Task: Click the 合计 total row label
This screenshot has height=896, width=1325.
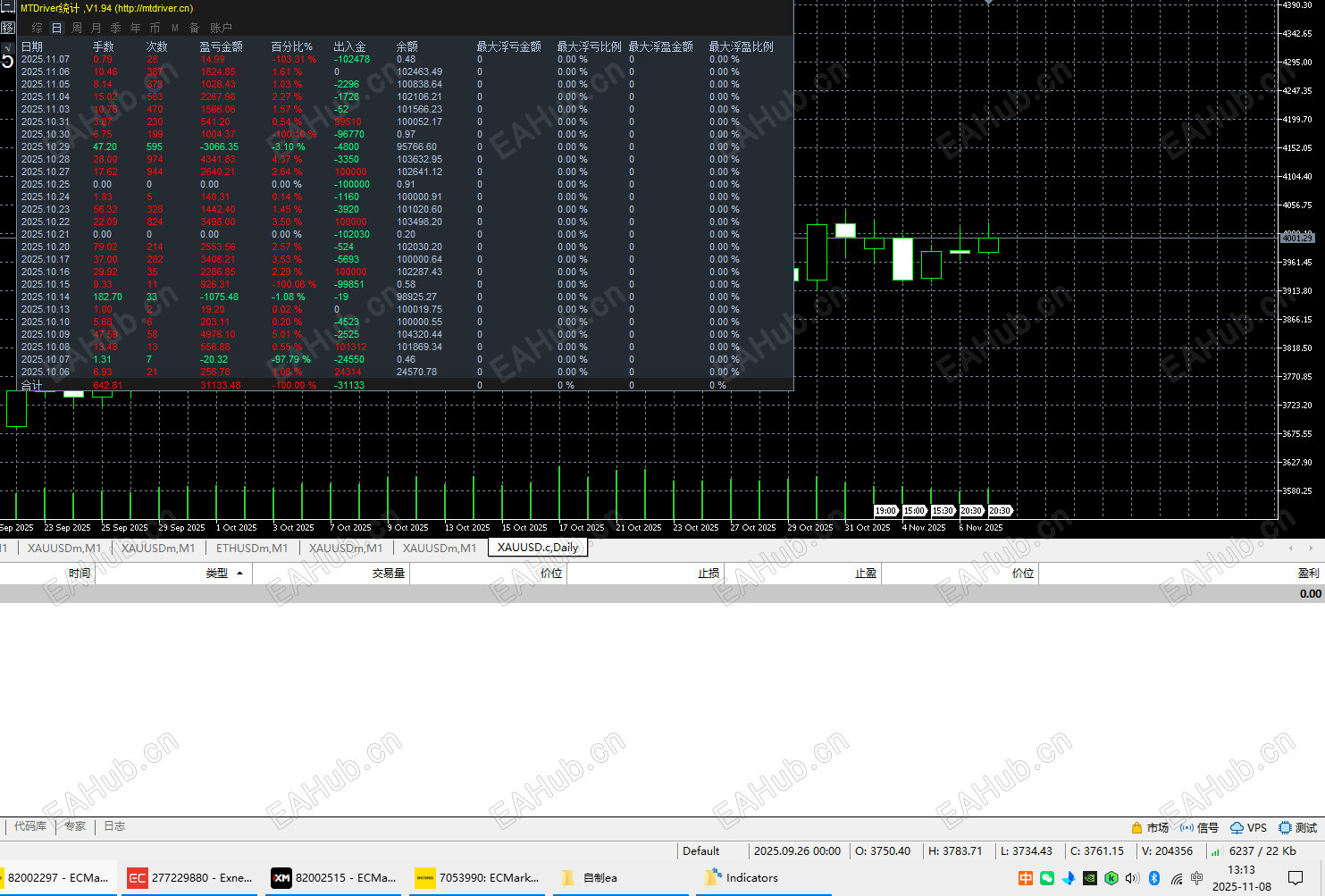Action: (x=32, y=385)
